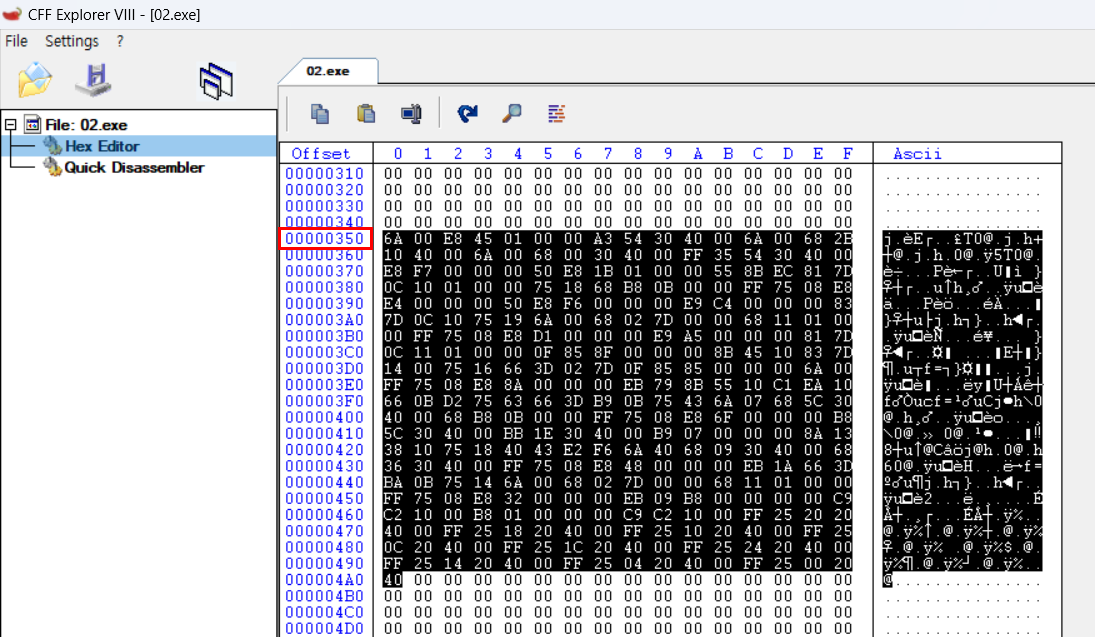Click the Copy icon in hex toolbar

click(320, 113)
